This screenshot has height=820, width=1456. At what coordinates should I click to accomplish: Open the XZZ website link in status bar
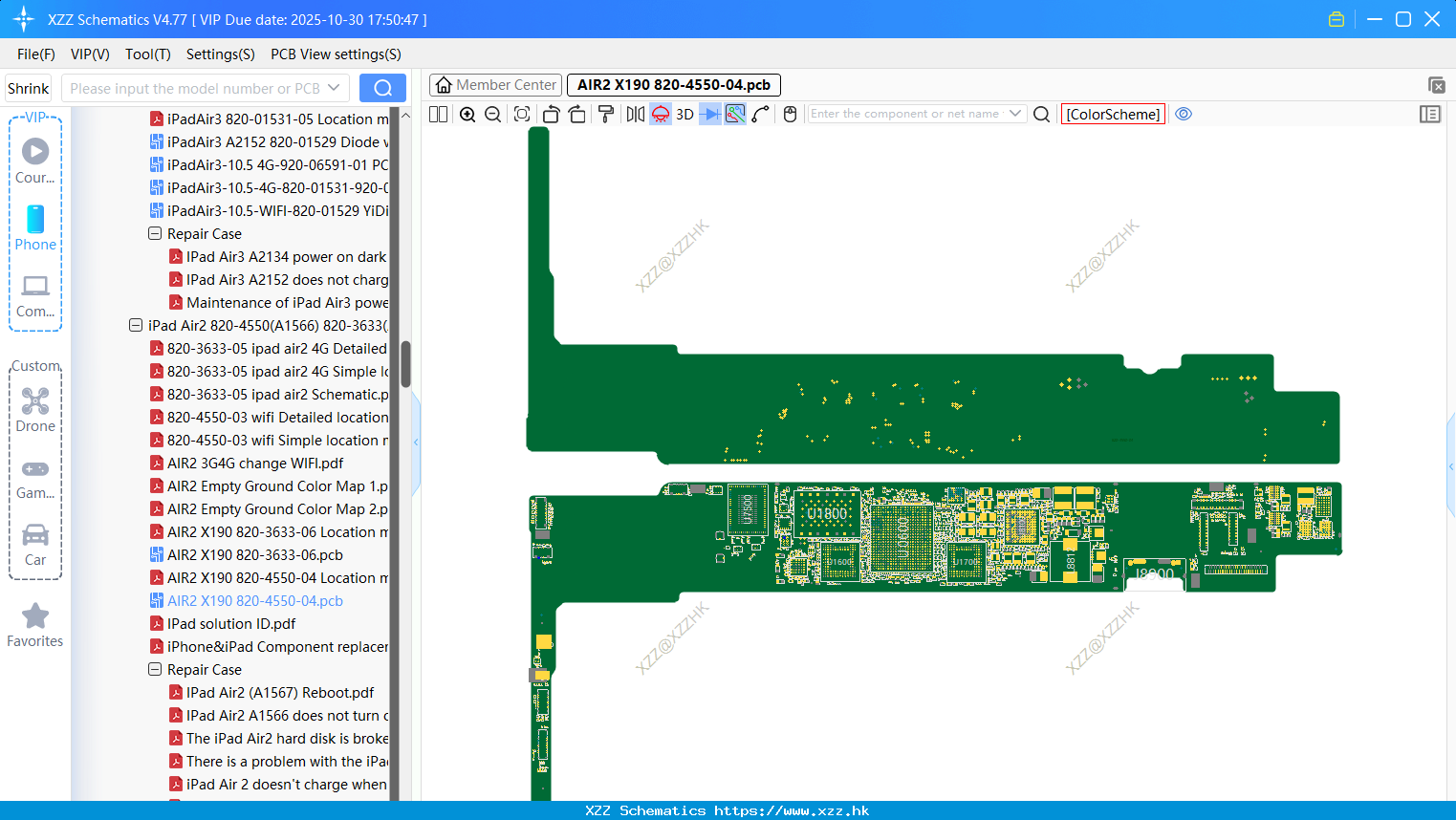[x=792, y=810]
